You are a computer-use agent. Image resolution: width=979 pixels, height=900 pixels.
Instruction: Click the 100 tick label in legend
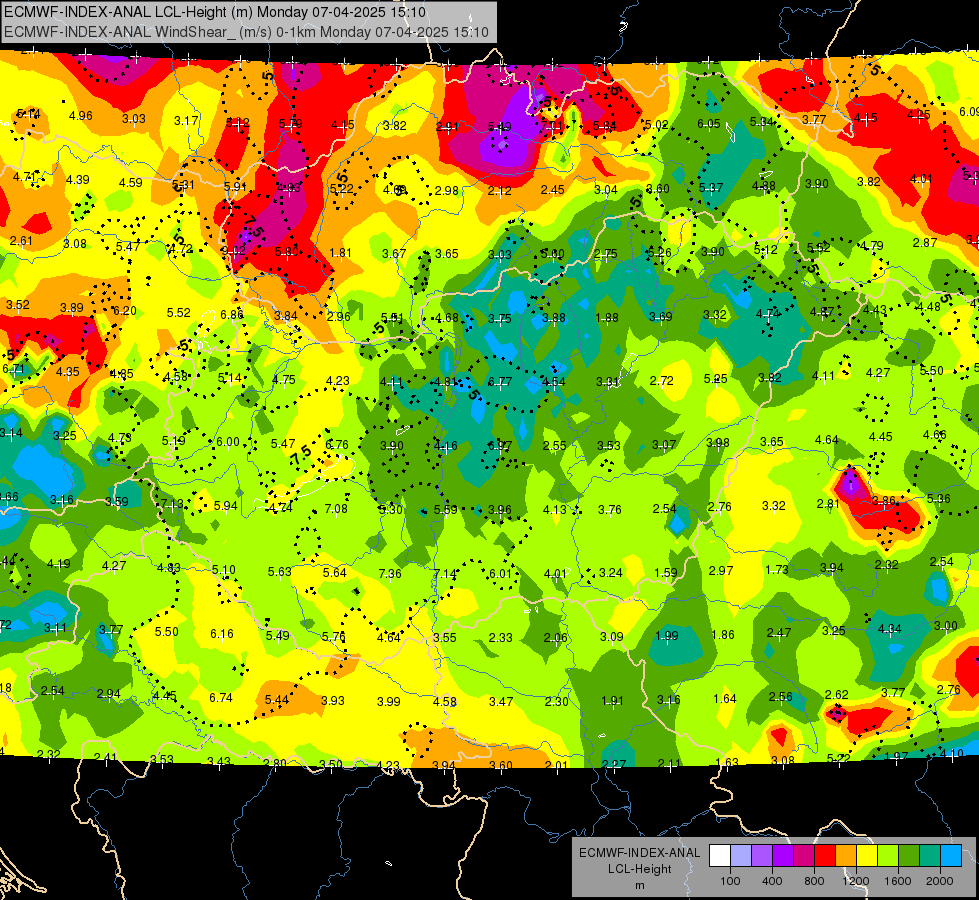[731, 881]
